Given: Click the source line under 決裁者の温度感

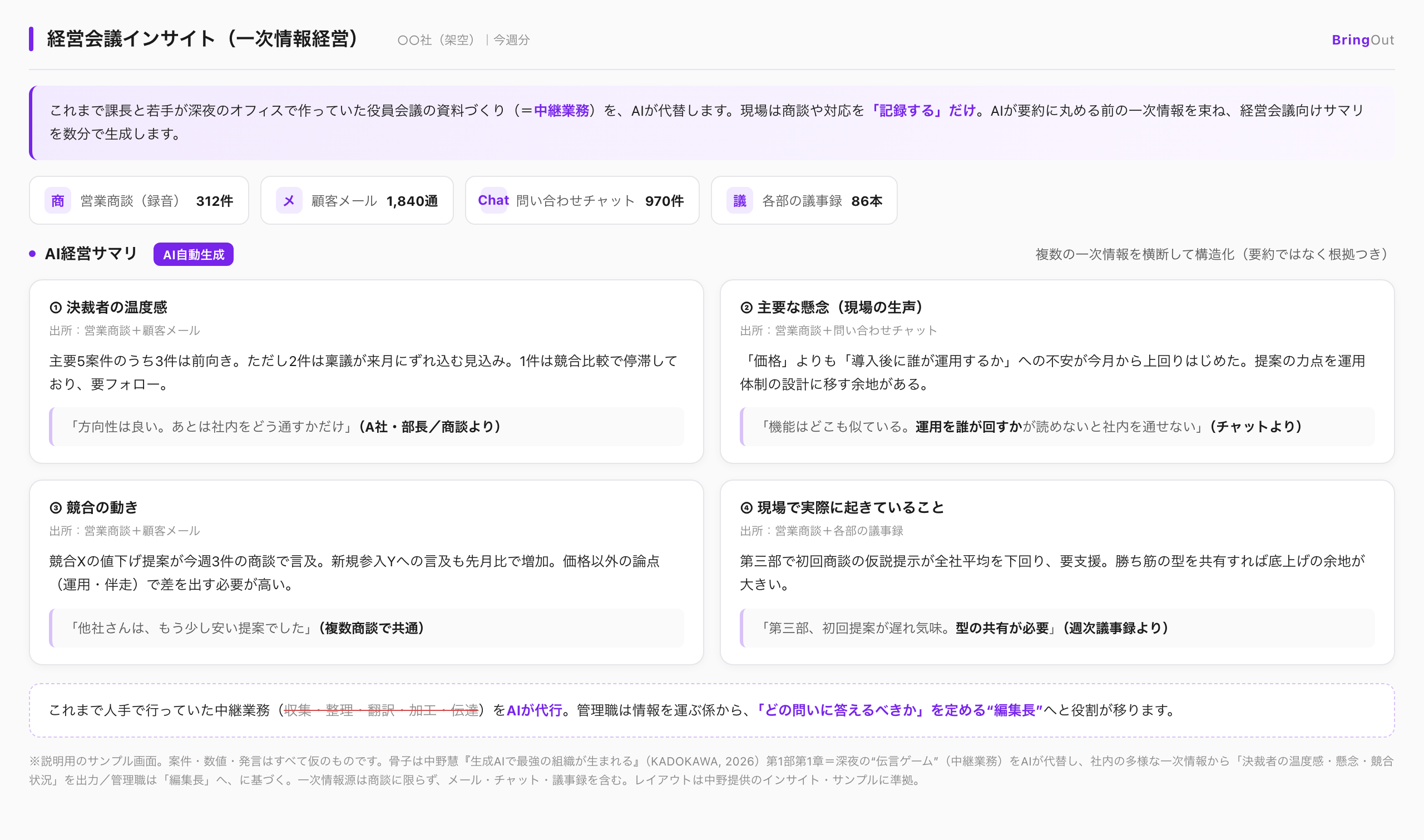Looking at the screenshot, I should pyautogui.click(x=125, y=330).
